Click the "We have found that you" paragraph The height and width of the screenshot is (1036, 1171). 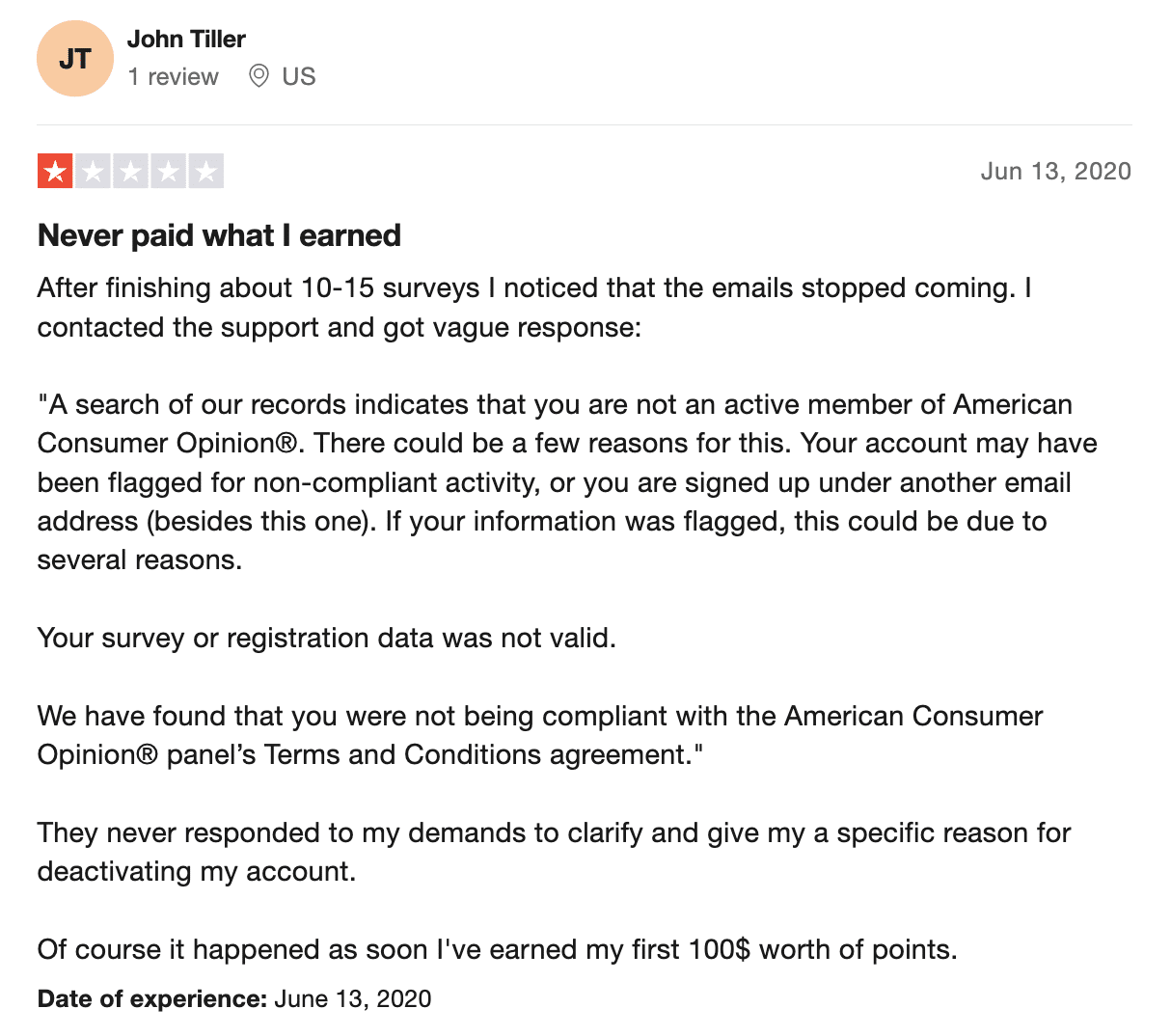[540, 735]
